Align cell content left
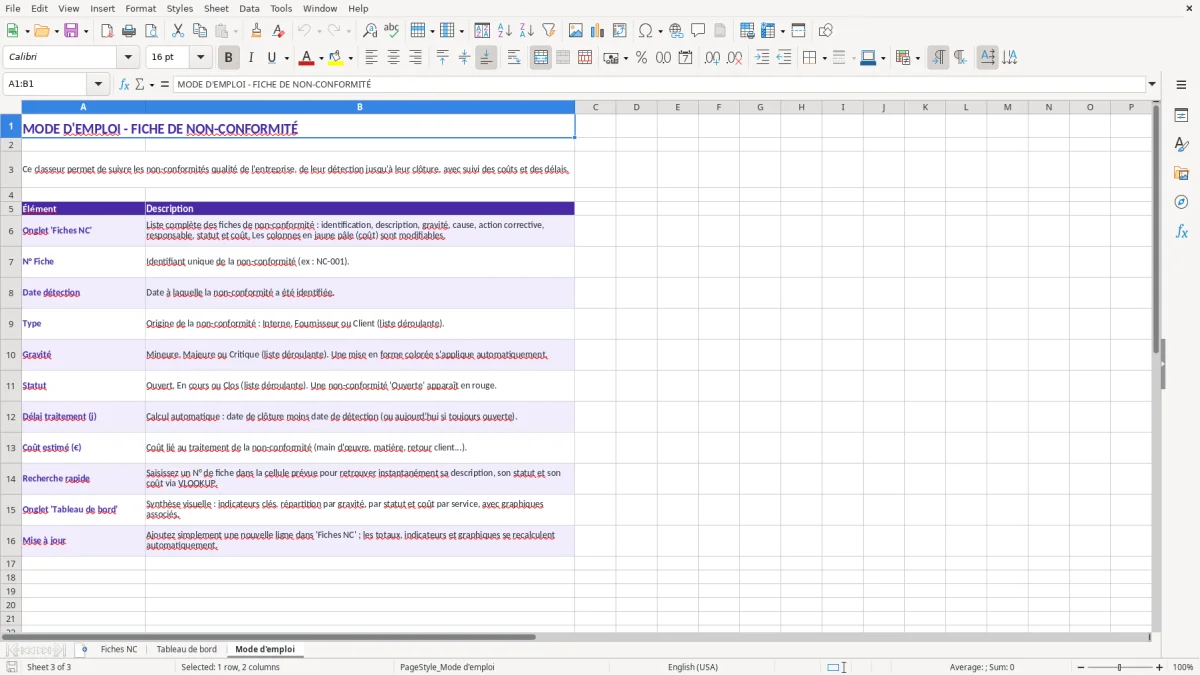1200x675 pixels. (371, 58)
